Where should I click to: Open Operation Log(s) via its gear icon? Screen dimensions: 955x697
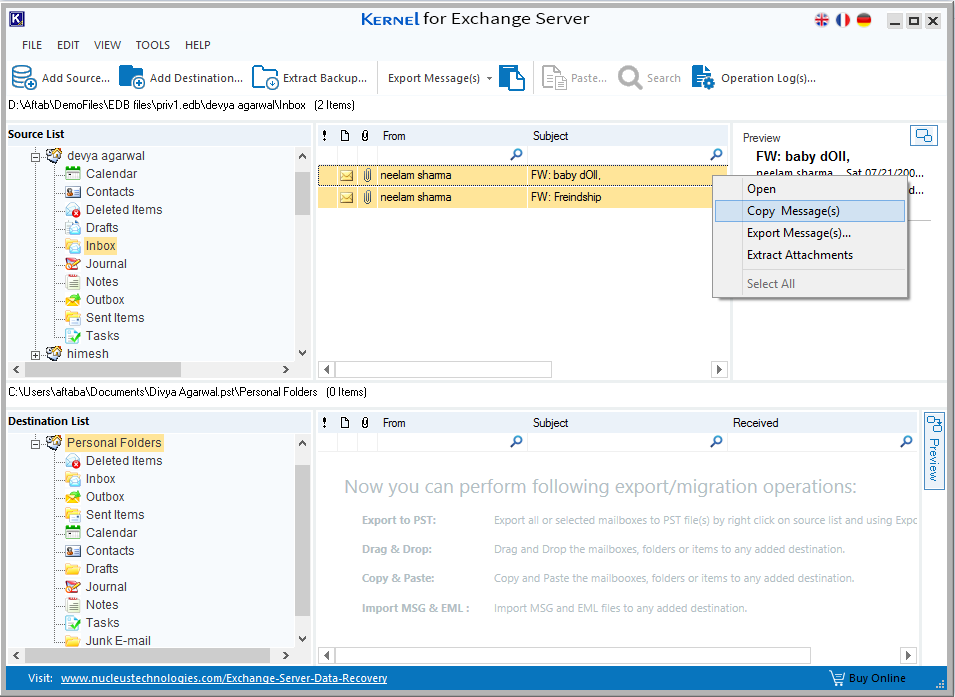tap(703, 77)
